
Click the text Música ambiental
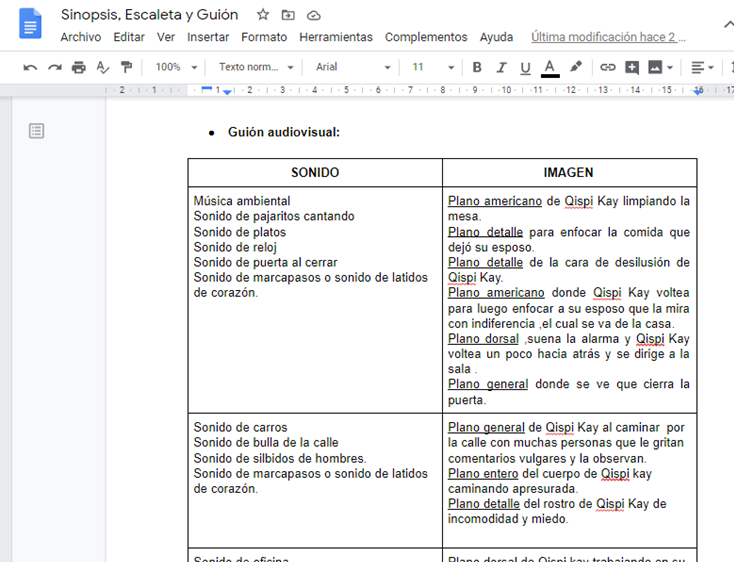242,201
